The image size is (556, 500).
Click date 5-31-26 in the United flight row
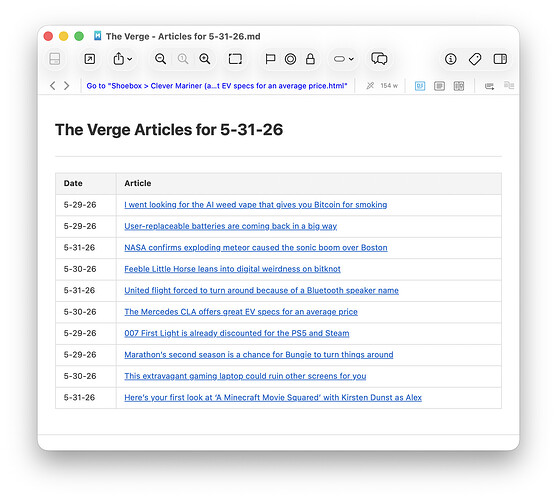pyautogui.click(x=79, y=290)
